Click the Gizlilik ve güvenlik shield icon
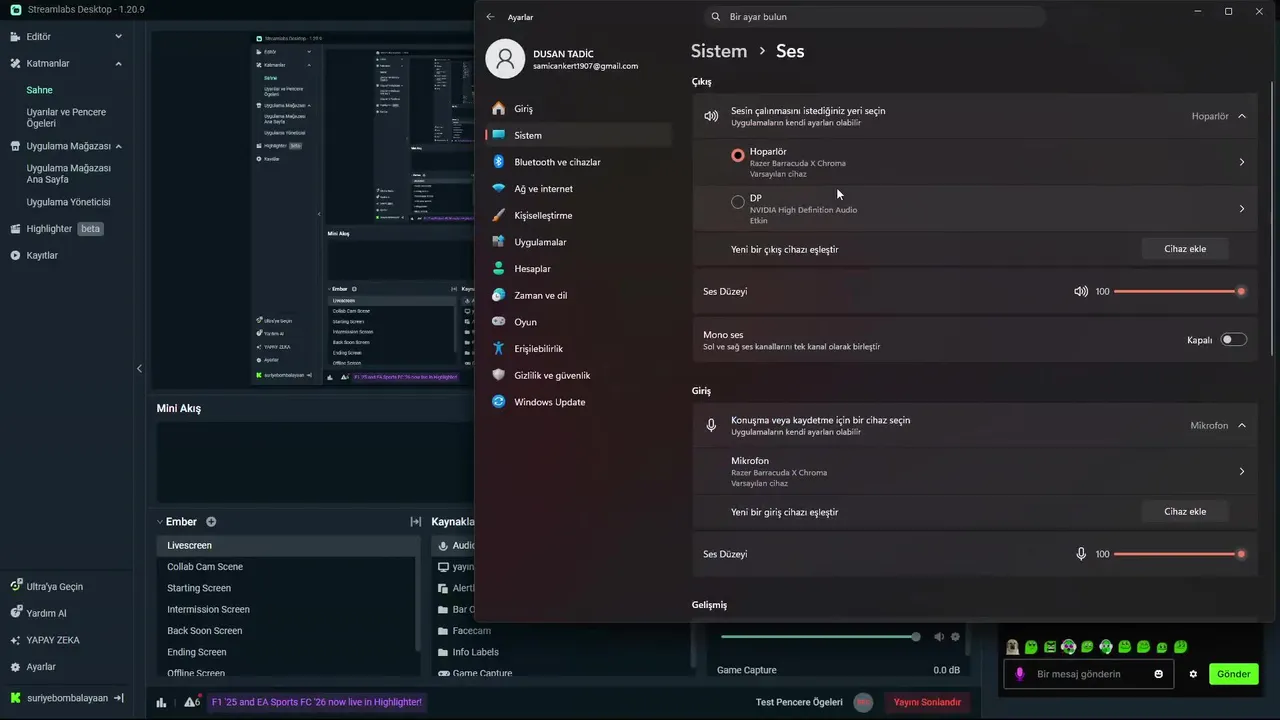The height and width of the screenshot is (720, 1280). coord(498,375)
